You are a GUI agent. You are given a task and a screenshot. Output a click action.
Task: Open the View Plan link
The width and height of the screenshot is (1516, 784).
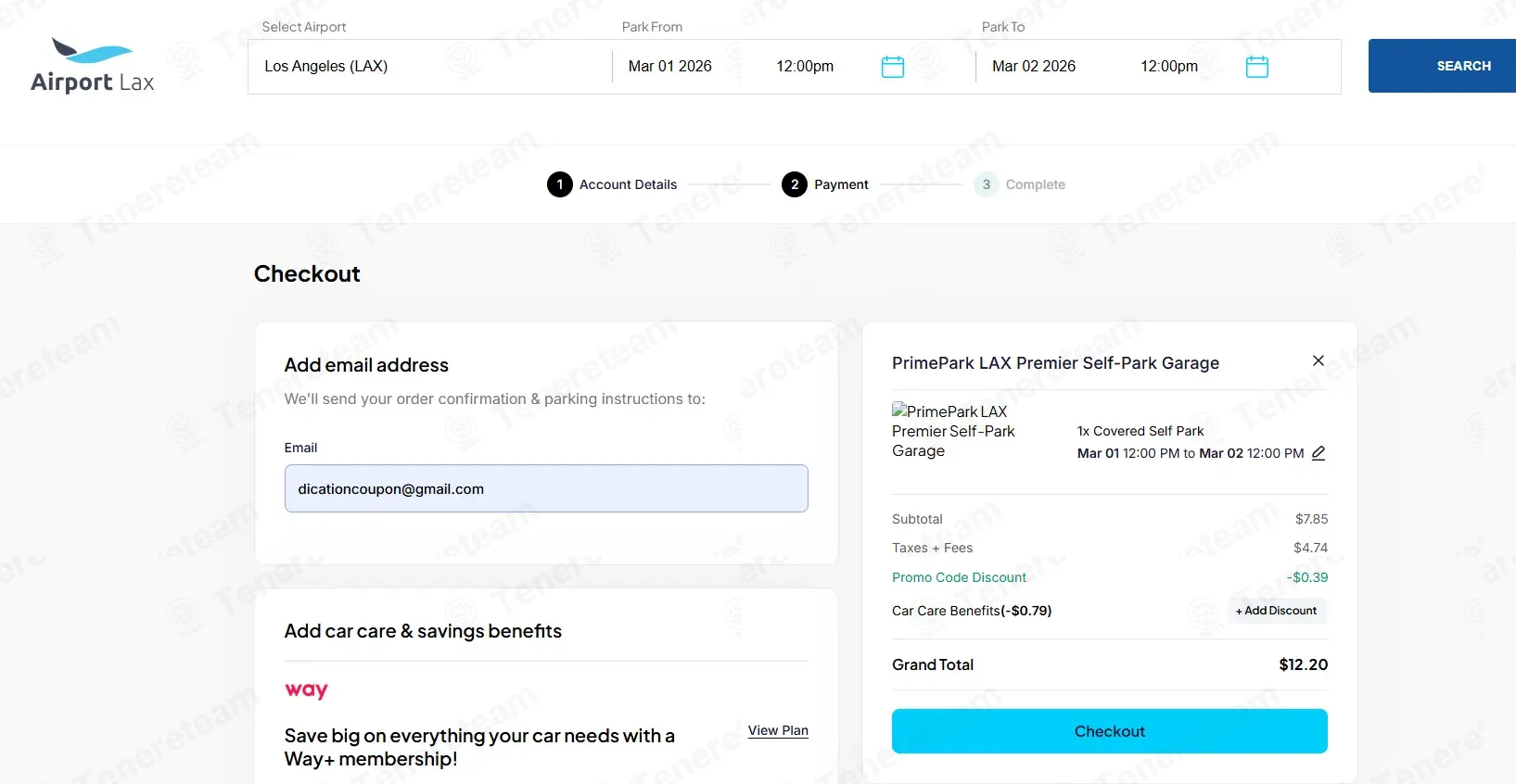tap(778, 730)
